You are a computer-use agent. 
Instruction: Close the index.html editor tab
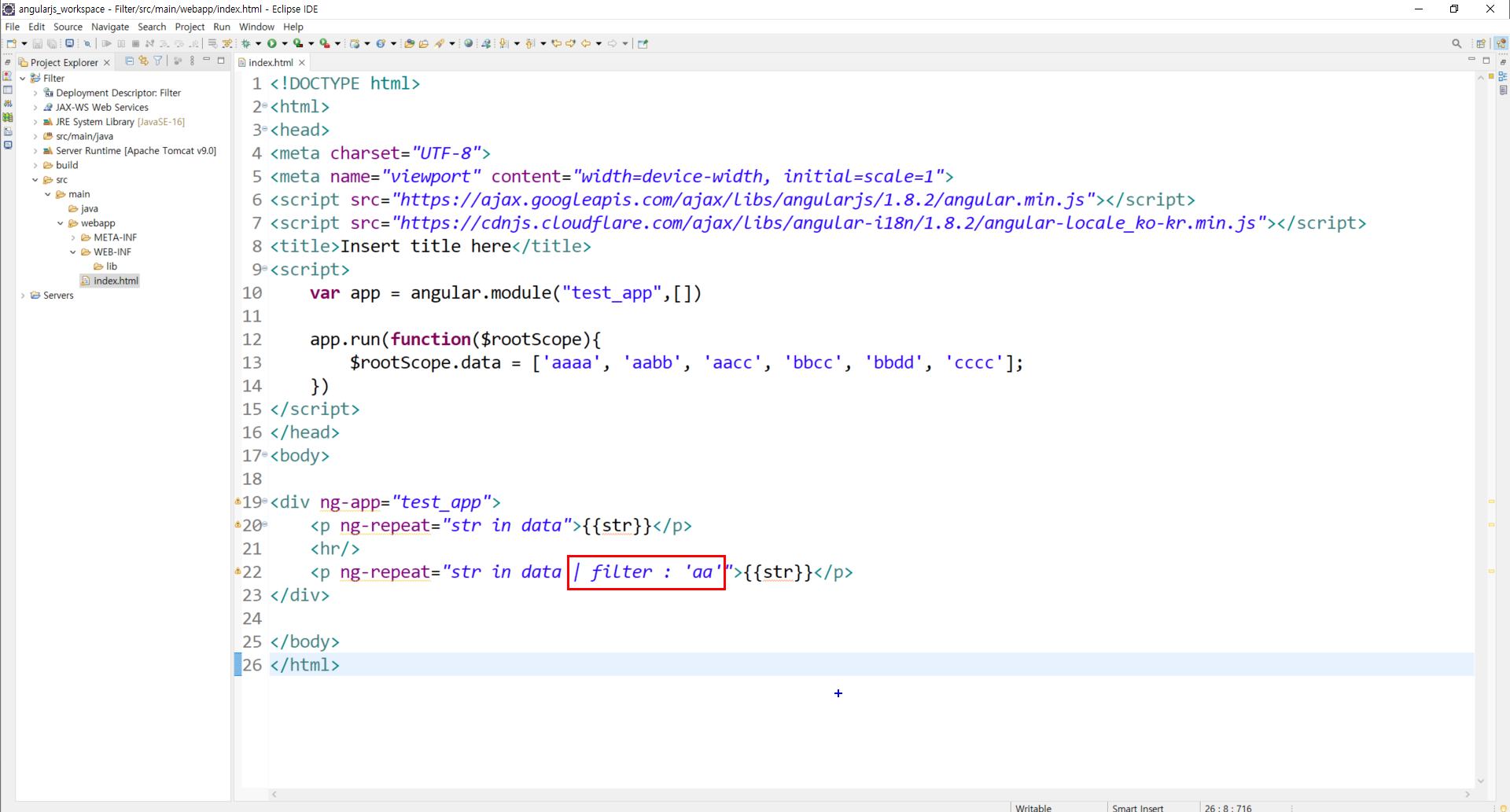pos(302,62)
